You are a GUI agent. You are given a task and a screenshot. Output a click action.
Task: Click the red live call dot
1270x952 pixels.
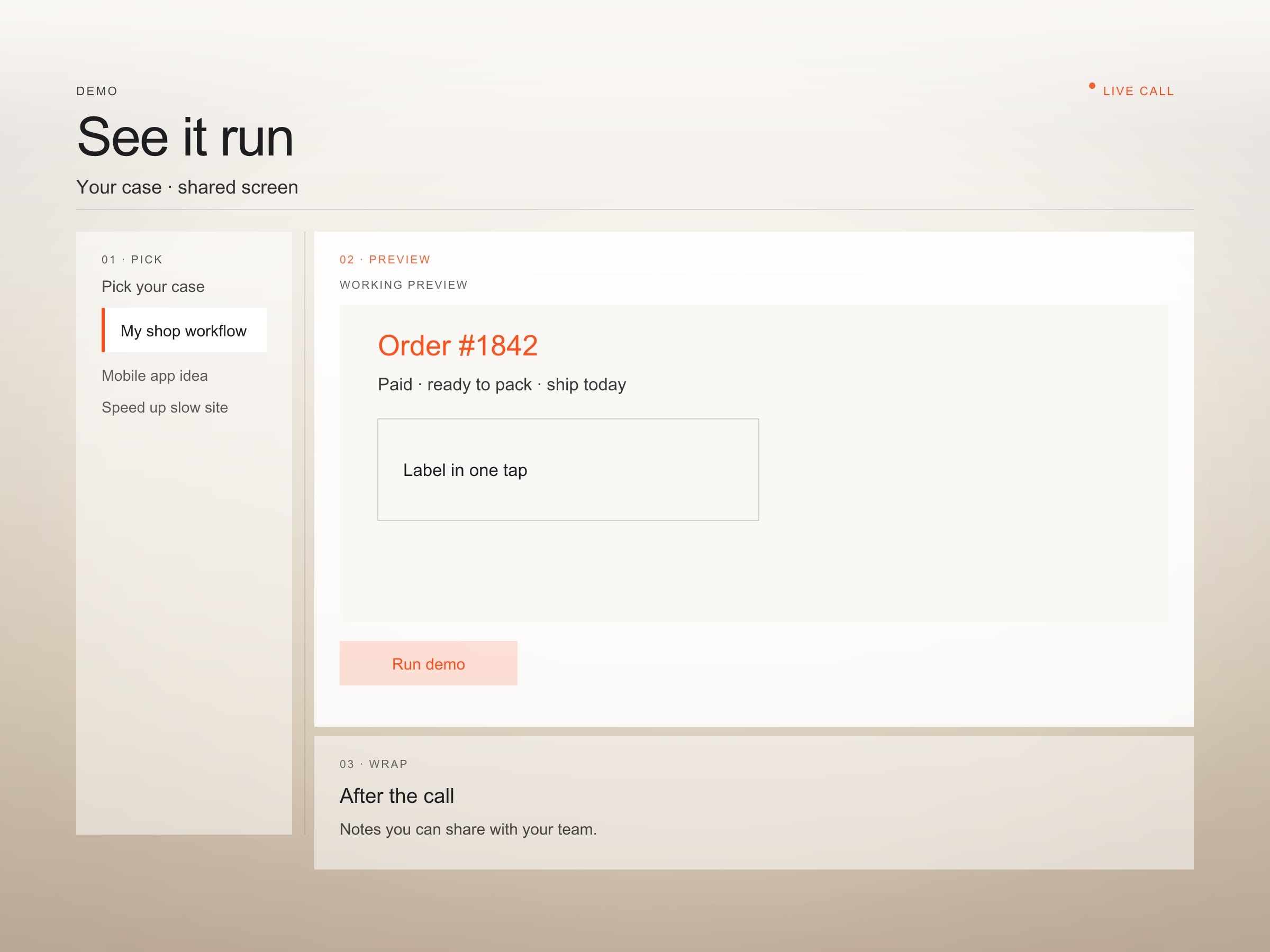1092,86
